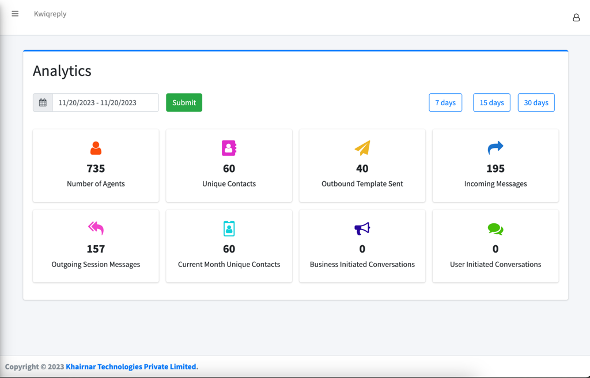This screenshot has width=590, height=378.
Task: Click the calendar icon beside date range
Action: [x=43, y=103]
